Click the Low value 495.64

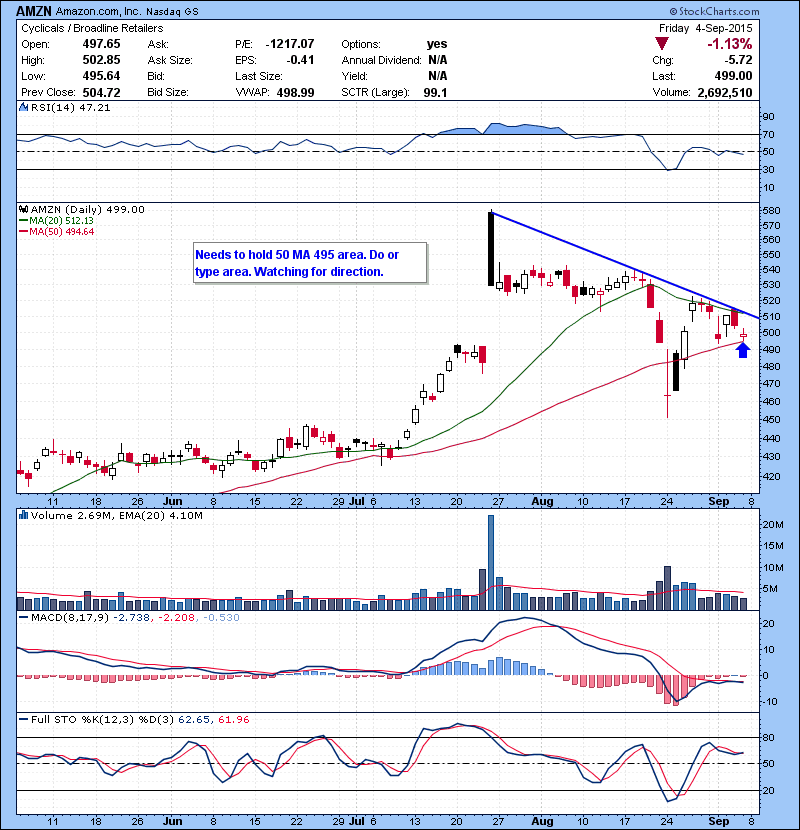(x=101, y=76)
